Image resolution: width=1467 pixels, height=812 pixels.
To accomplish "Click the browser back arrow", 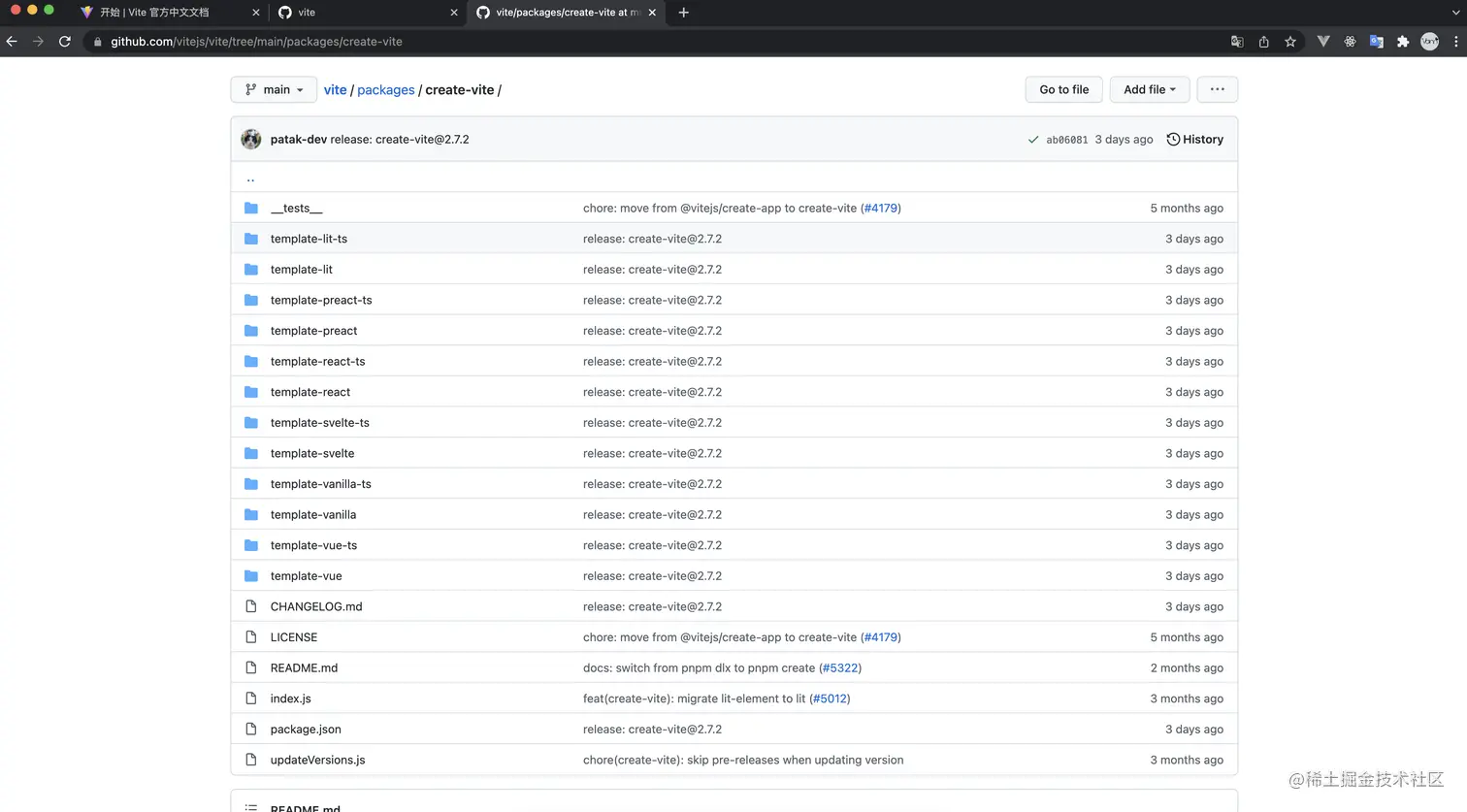I will click(12, 42).
